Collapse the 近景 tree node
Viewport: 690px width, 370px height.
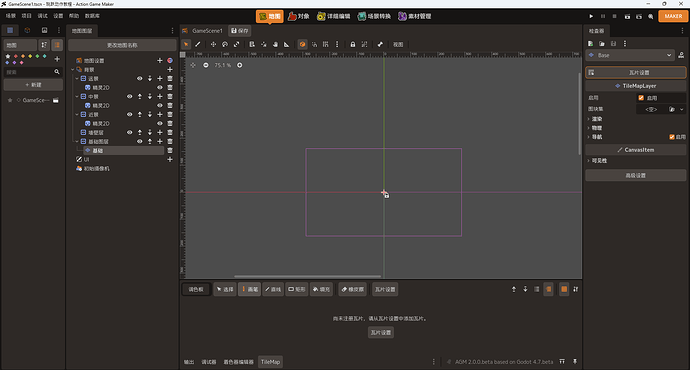click(x=77, y=114)
